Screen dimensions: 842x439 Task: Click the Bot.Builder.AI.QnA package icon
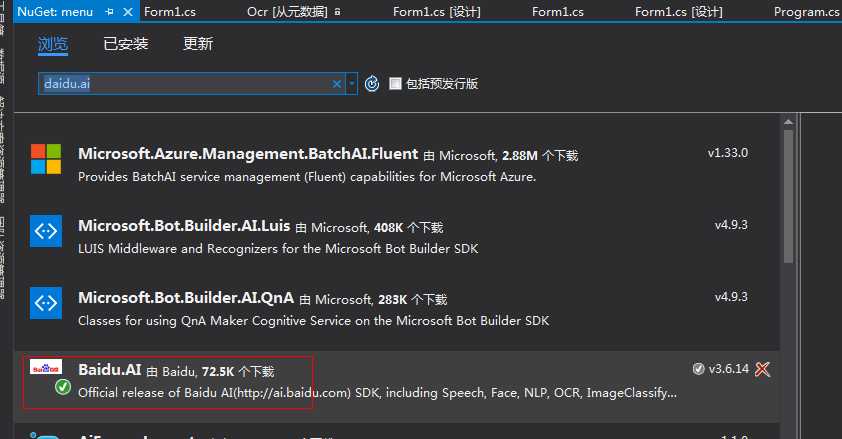tap(46, 303)
